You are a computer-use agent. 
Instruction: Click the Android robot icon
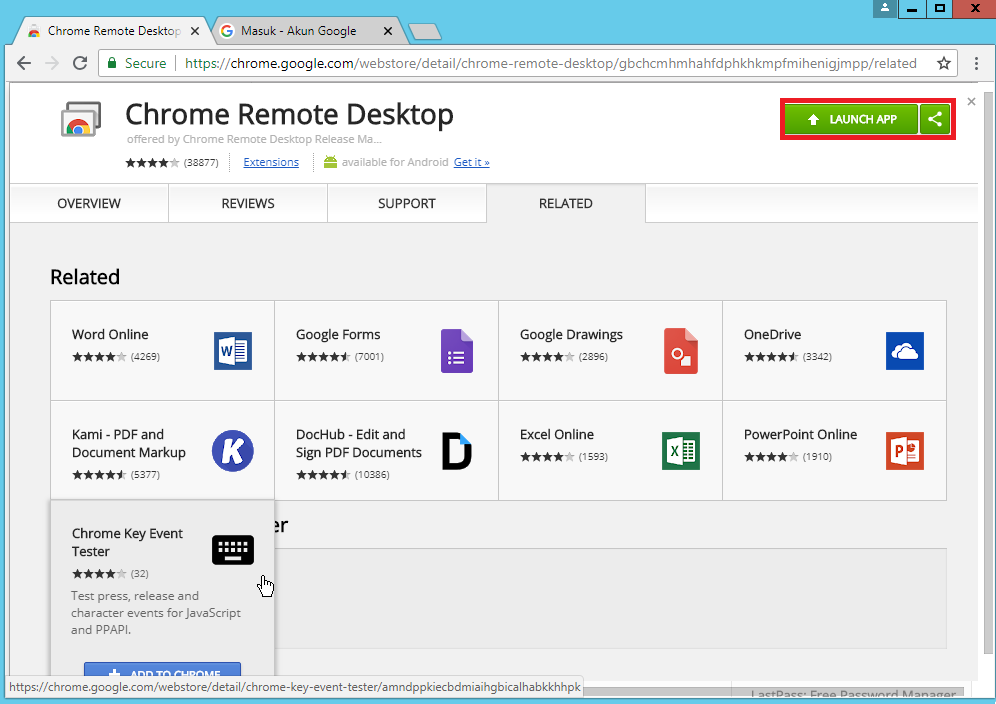tap(330, 162)
